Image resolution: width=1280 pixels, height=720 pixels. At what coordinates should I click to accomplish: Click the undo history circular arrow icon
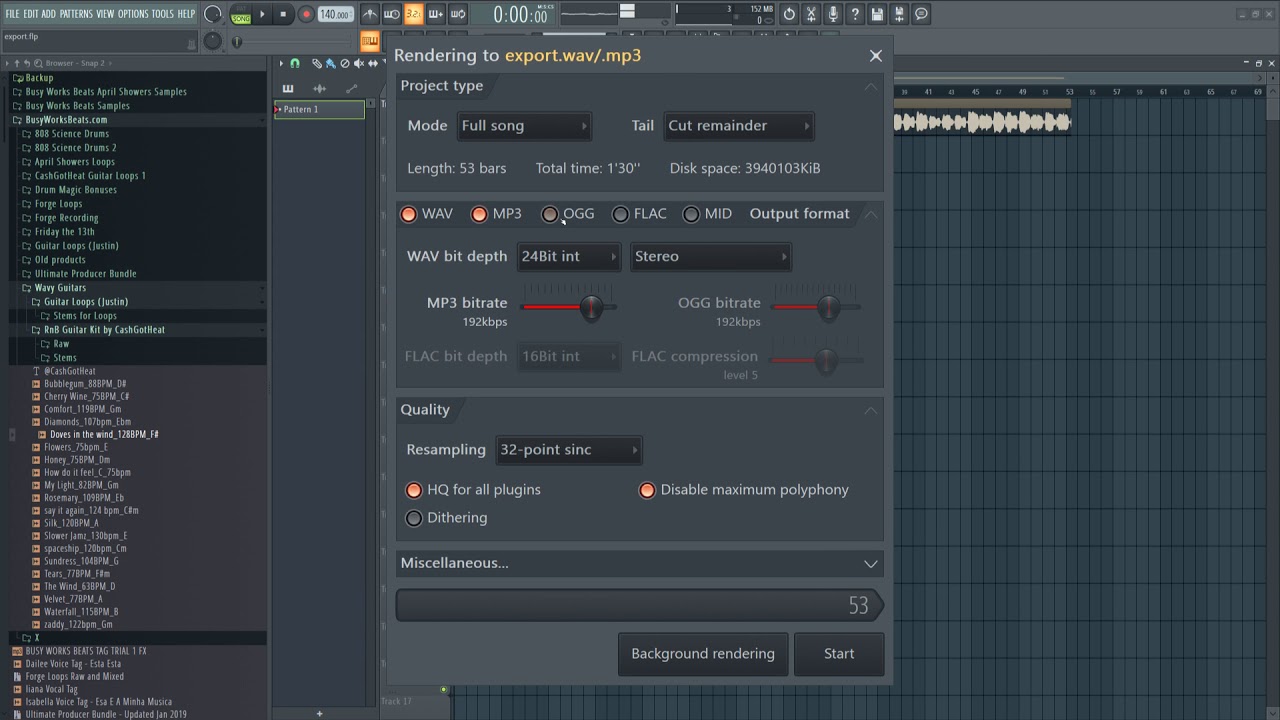[789, 14]
